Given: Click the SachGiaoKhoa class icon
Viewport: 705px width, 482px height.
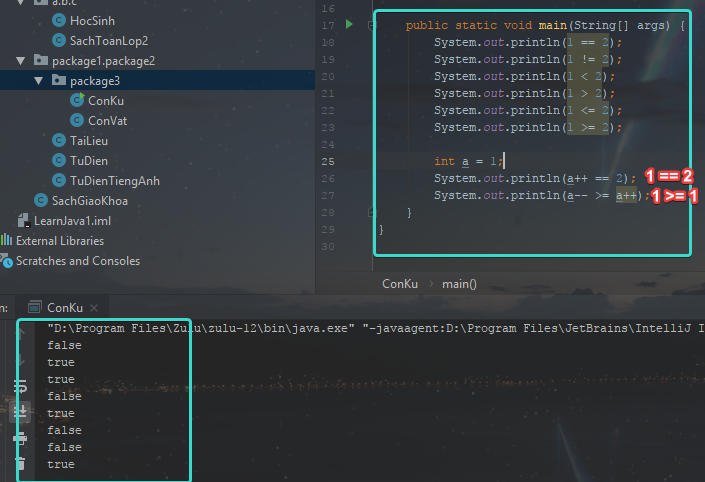Looking at the screenshot, I should coord(41,200).
